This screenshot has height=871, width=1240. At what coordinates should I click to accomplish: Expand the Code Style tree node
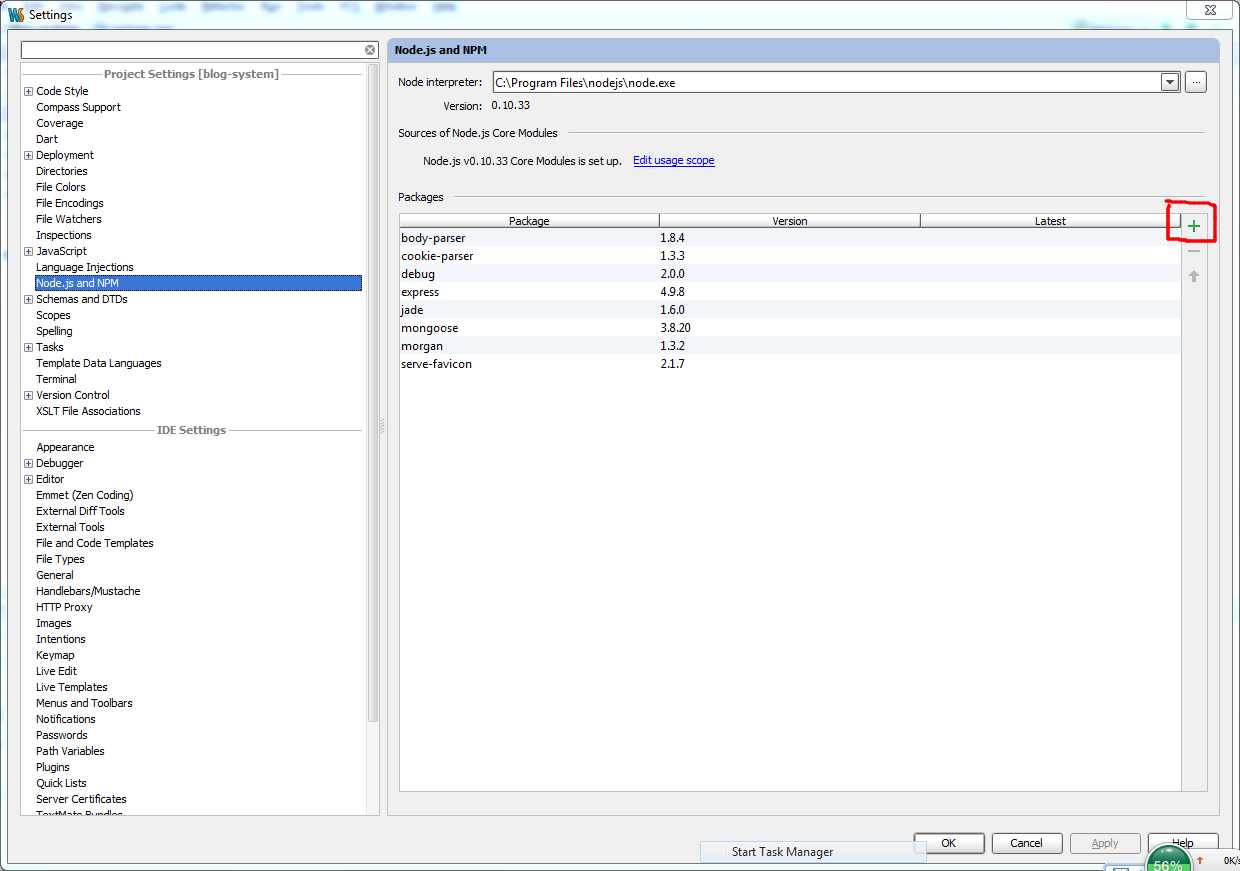pos(29,91)
